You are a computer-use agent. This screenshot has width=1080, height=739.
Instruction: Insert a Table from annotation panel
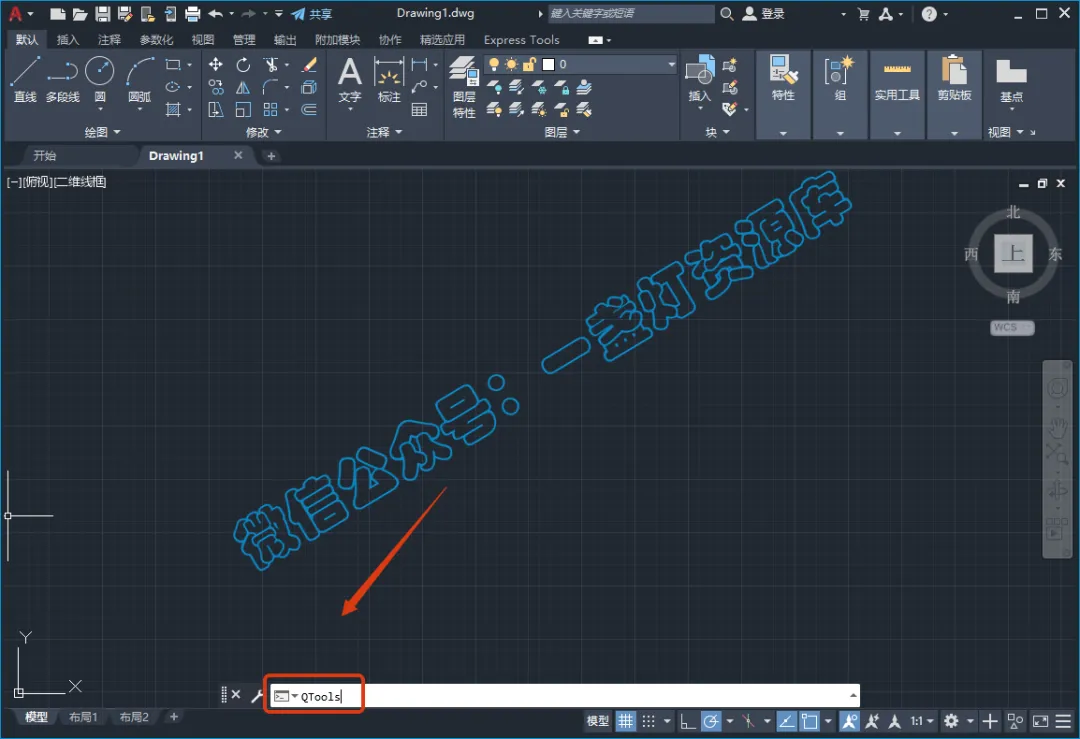419,110
